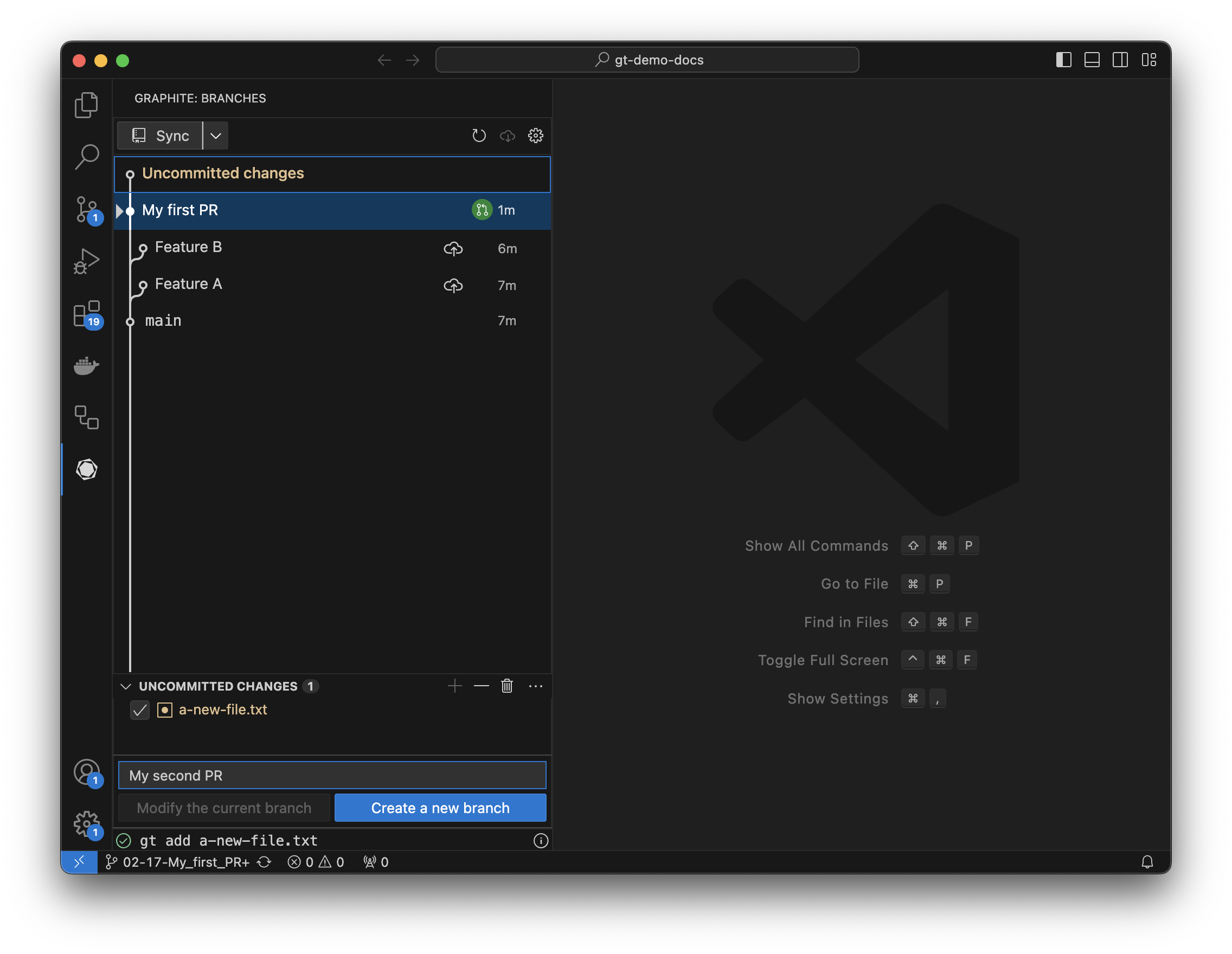Viewport: 1232px width, 954px height.
Task: Select the 'My first PR' branch
Action: tap(180, 209)
